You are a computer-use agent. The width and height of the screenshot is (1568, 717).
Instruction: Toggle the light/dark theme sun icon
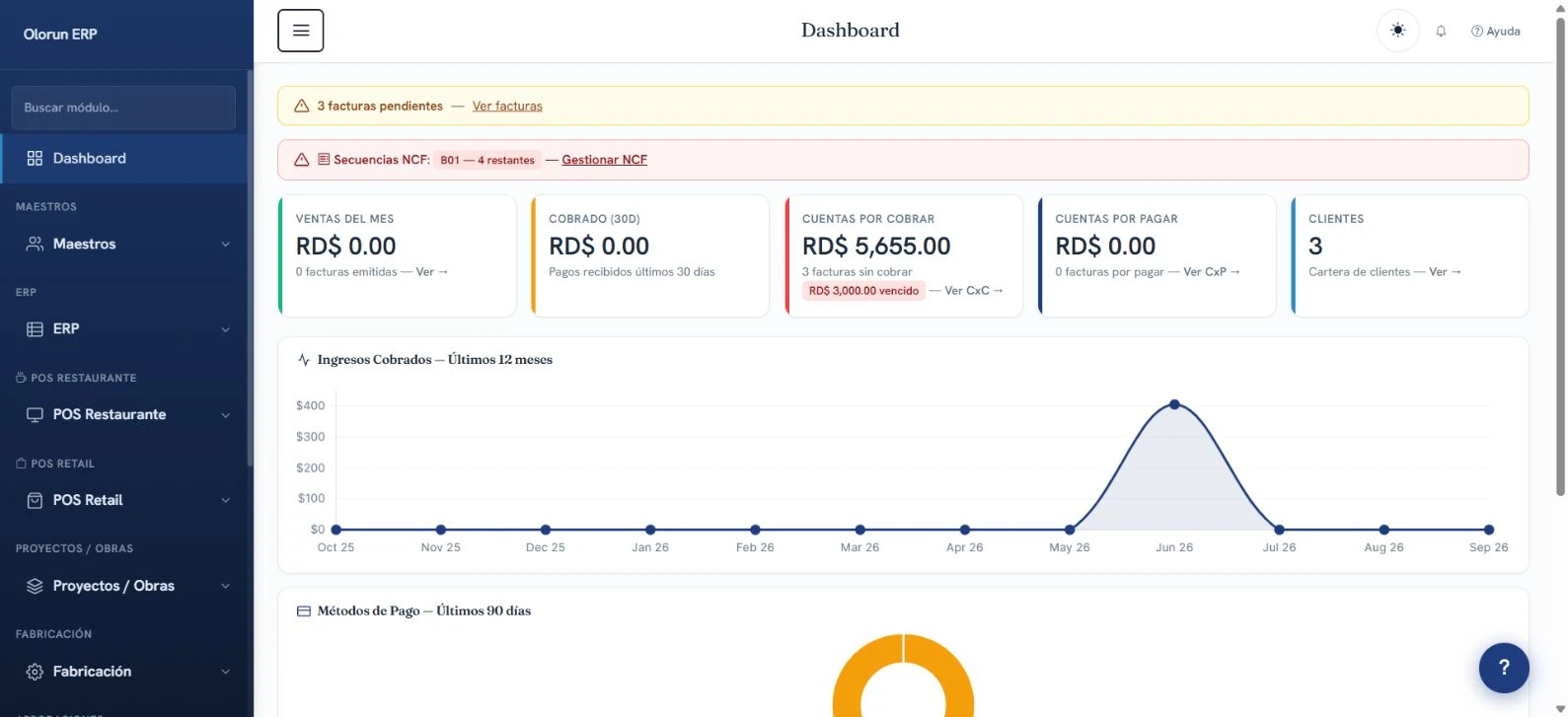1397,31
